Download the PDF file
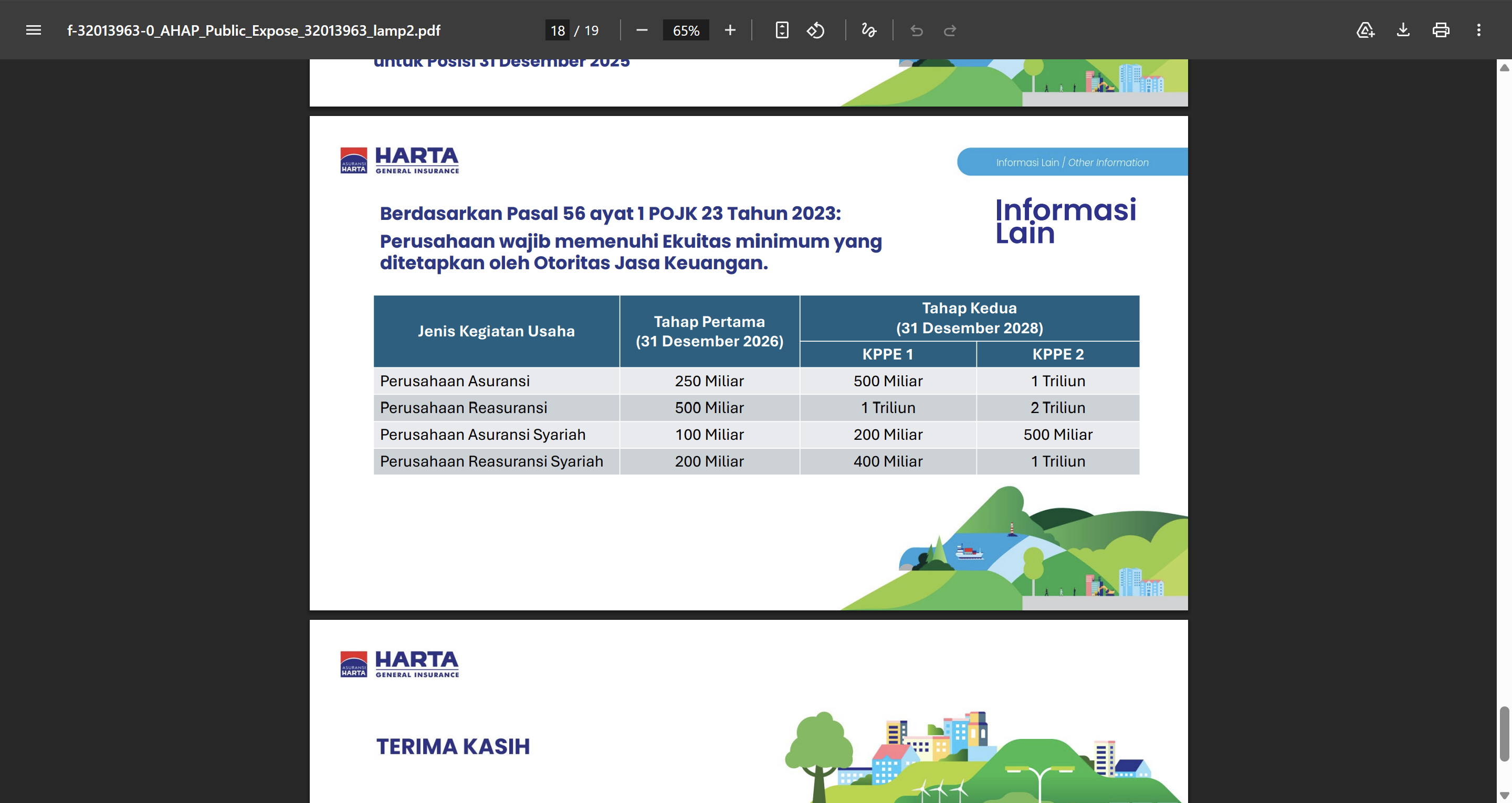 coord(1403,30)
